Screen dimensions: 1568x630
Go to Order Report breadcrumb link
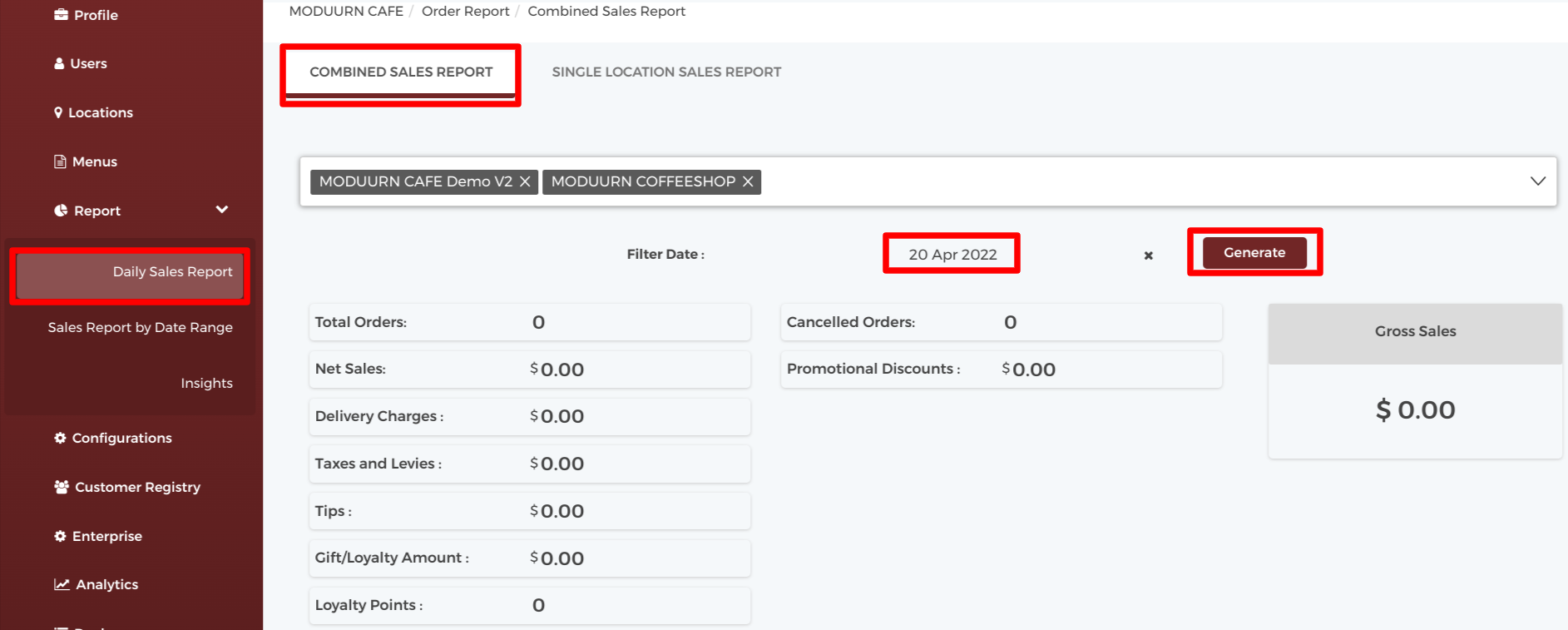pos(465,11)
